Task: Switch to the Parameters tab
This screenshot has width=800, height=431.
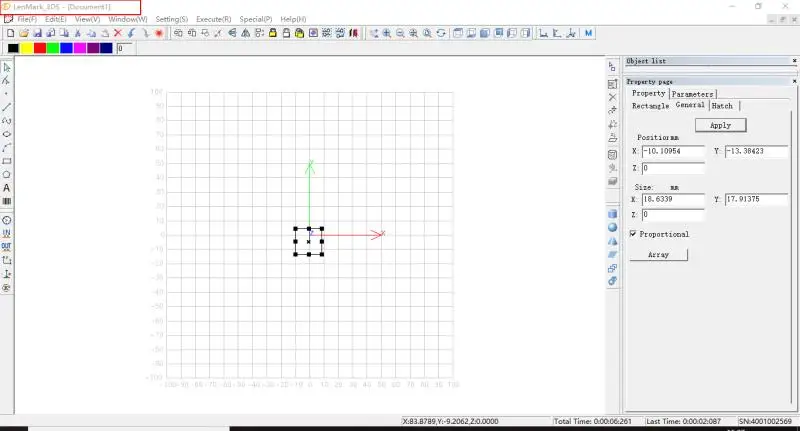Action: tap(692, 94)
